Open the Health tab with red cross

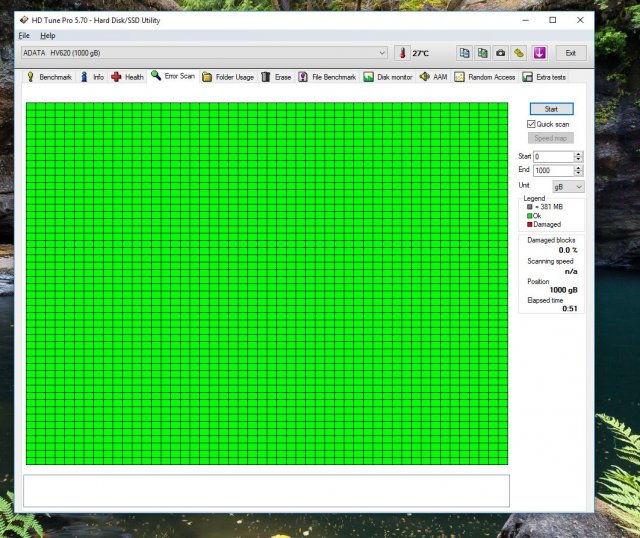(127, 77)
